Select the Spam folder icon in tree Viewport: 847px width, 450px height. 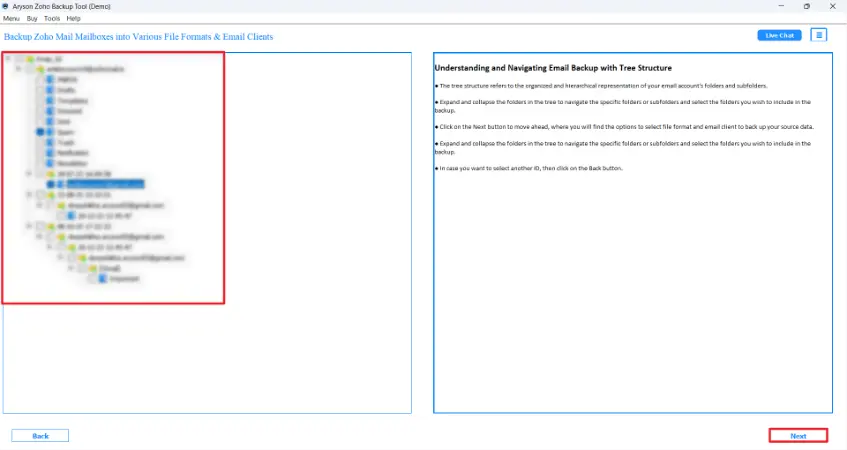tap(50, 132)
